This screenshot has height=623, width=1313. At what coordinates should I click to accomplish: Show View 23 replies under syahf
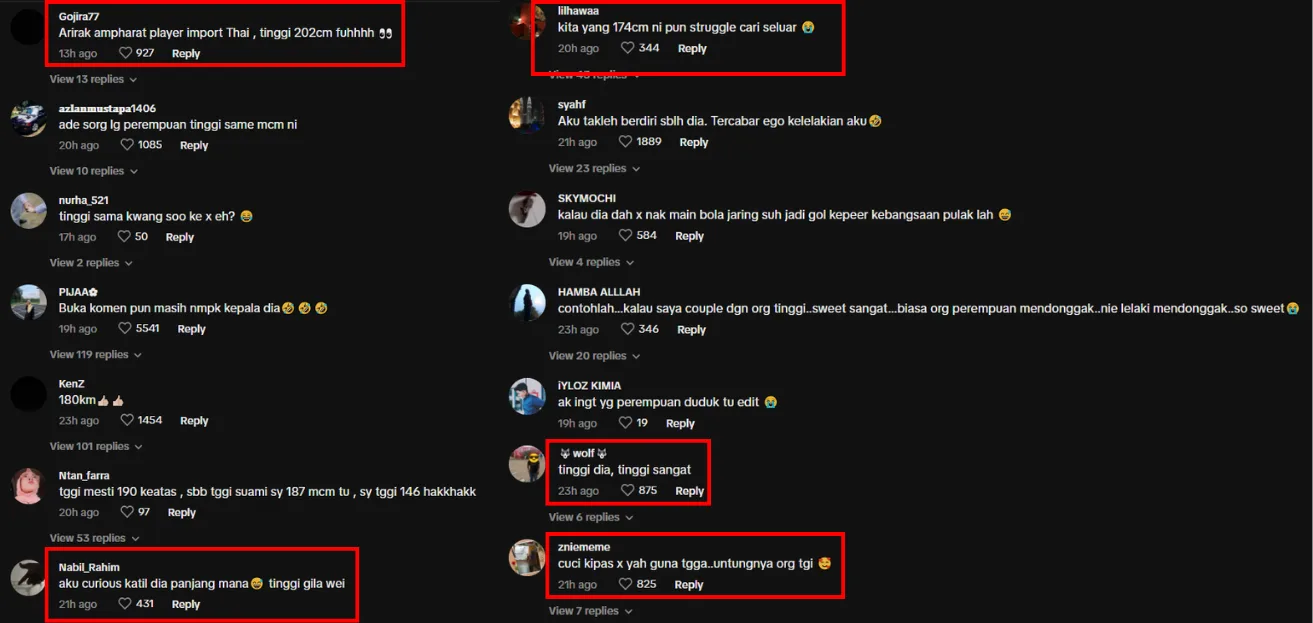click(594, 169)
